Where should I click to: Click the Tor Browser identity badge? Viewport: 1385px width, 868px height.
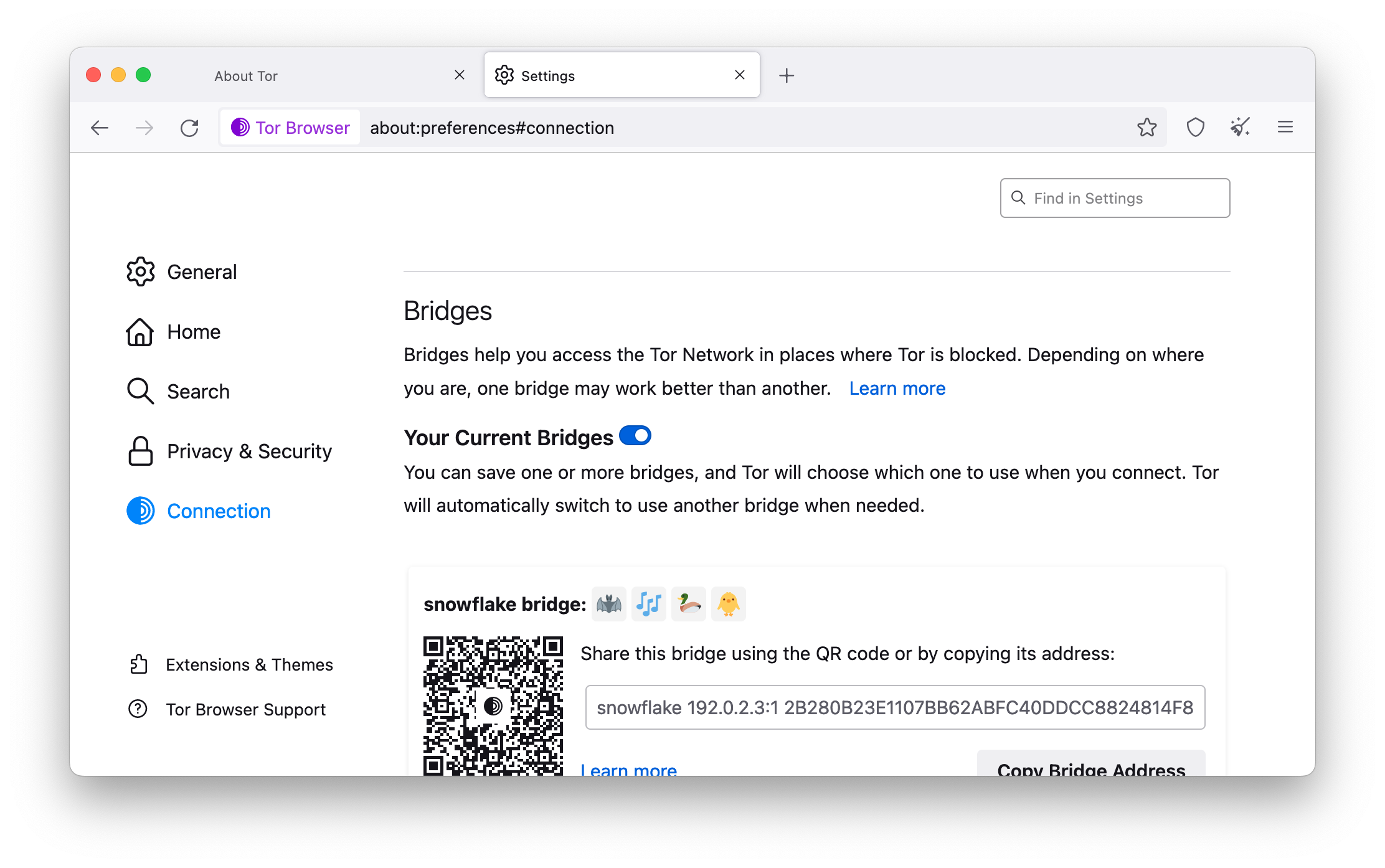click(x=290, y=128)
